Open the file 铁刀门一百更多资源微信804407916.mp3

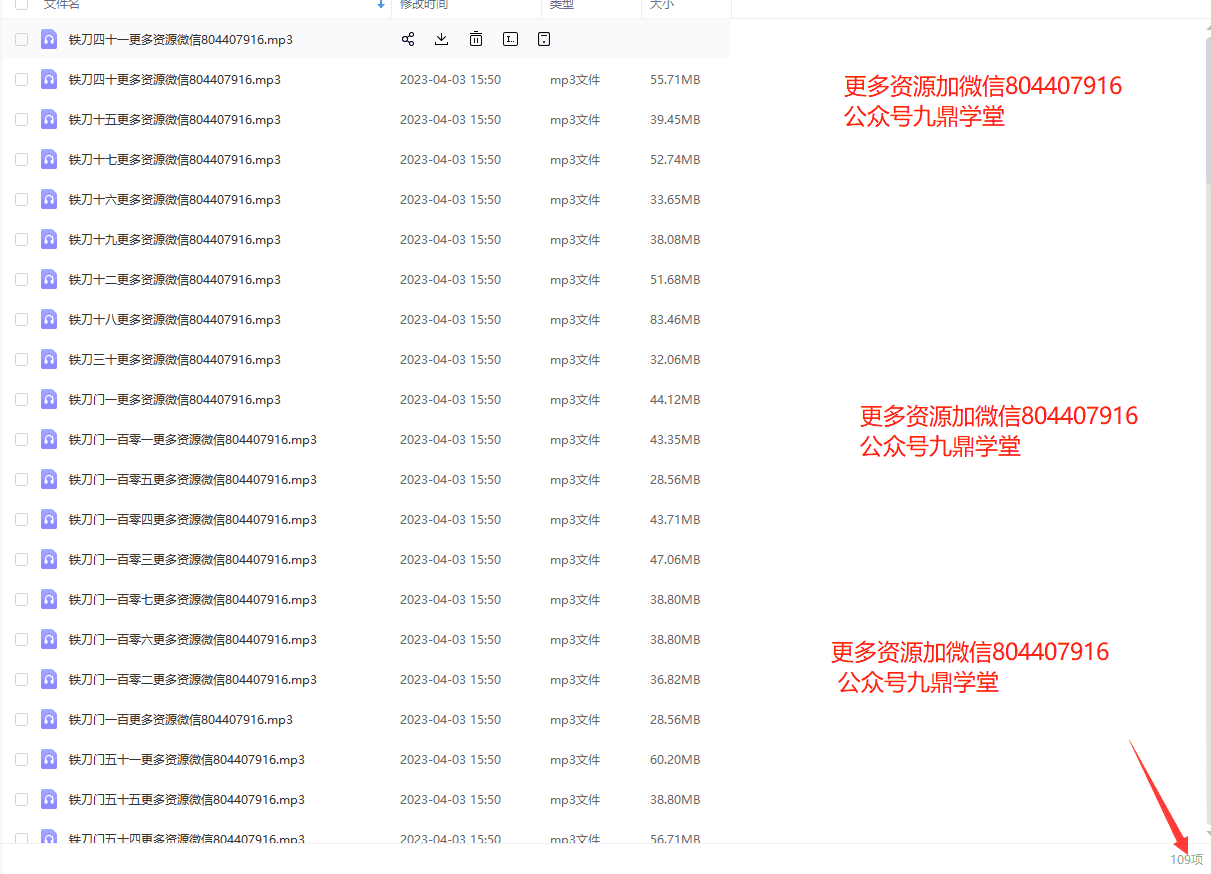[x=180, y=719]
